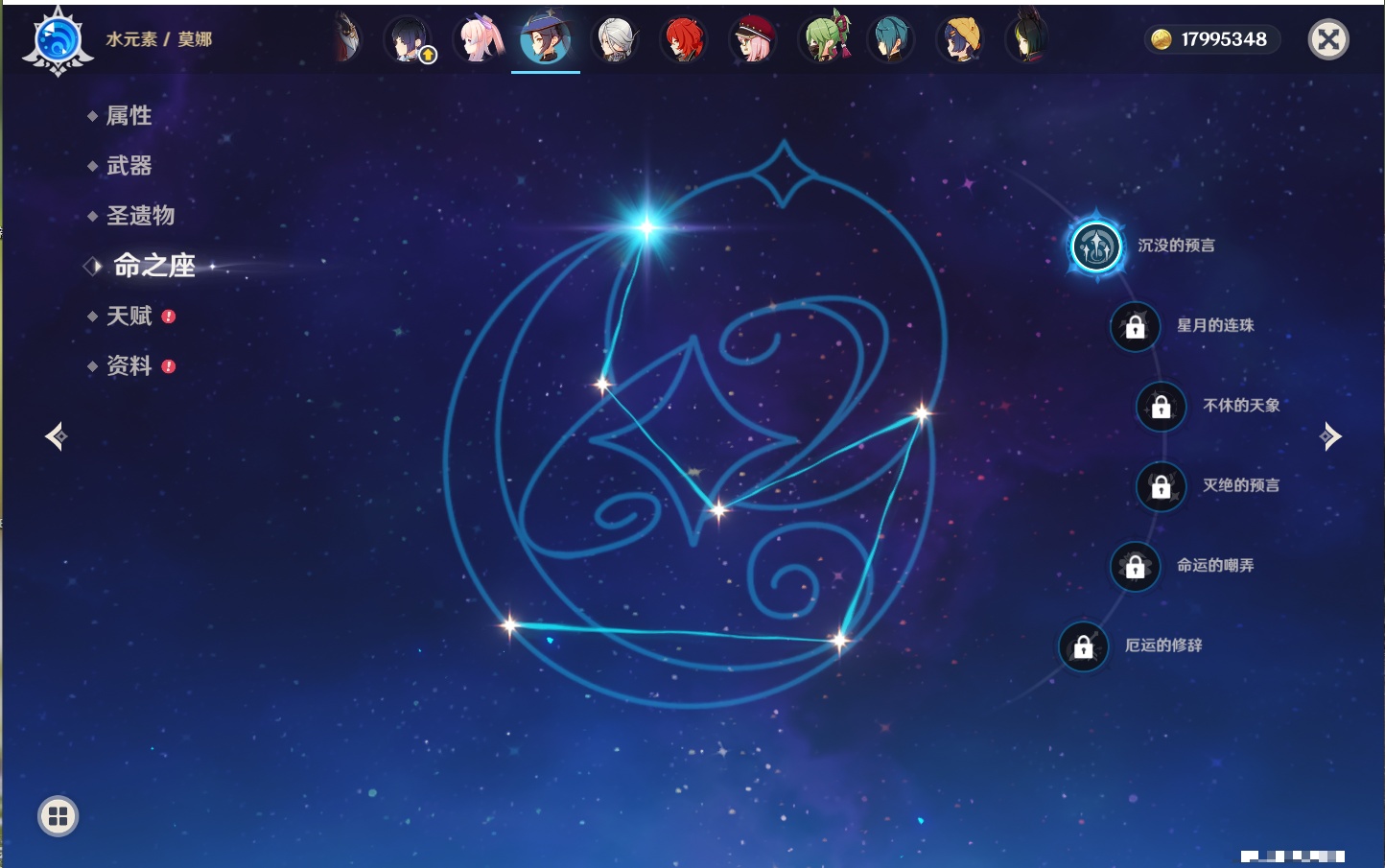Click the 沉没的预言 label
The image size is (1385, 868).
pos(1176,246)
